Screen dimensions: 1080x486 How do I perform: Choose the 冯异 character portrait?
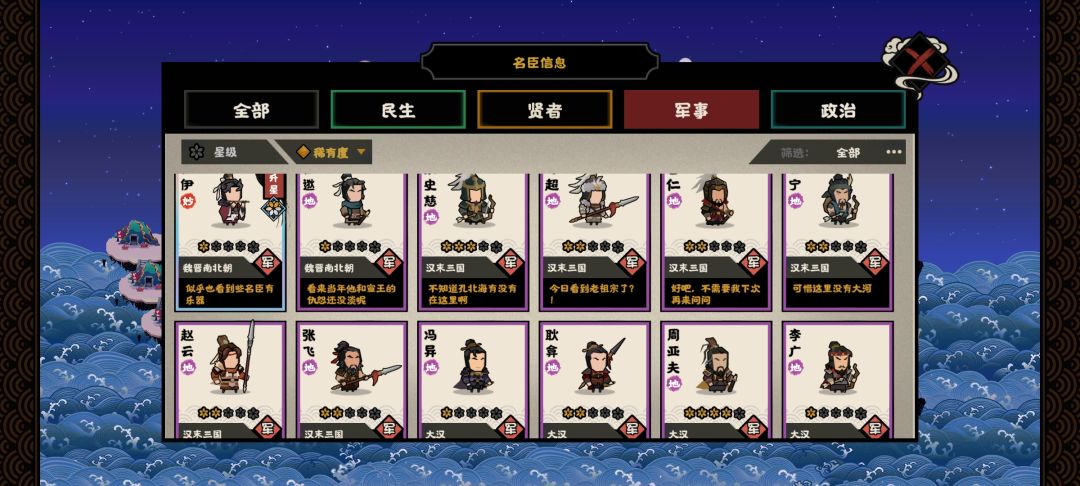(x=473, y=365)
